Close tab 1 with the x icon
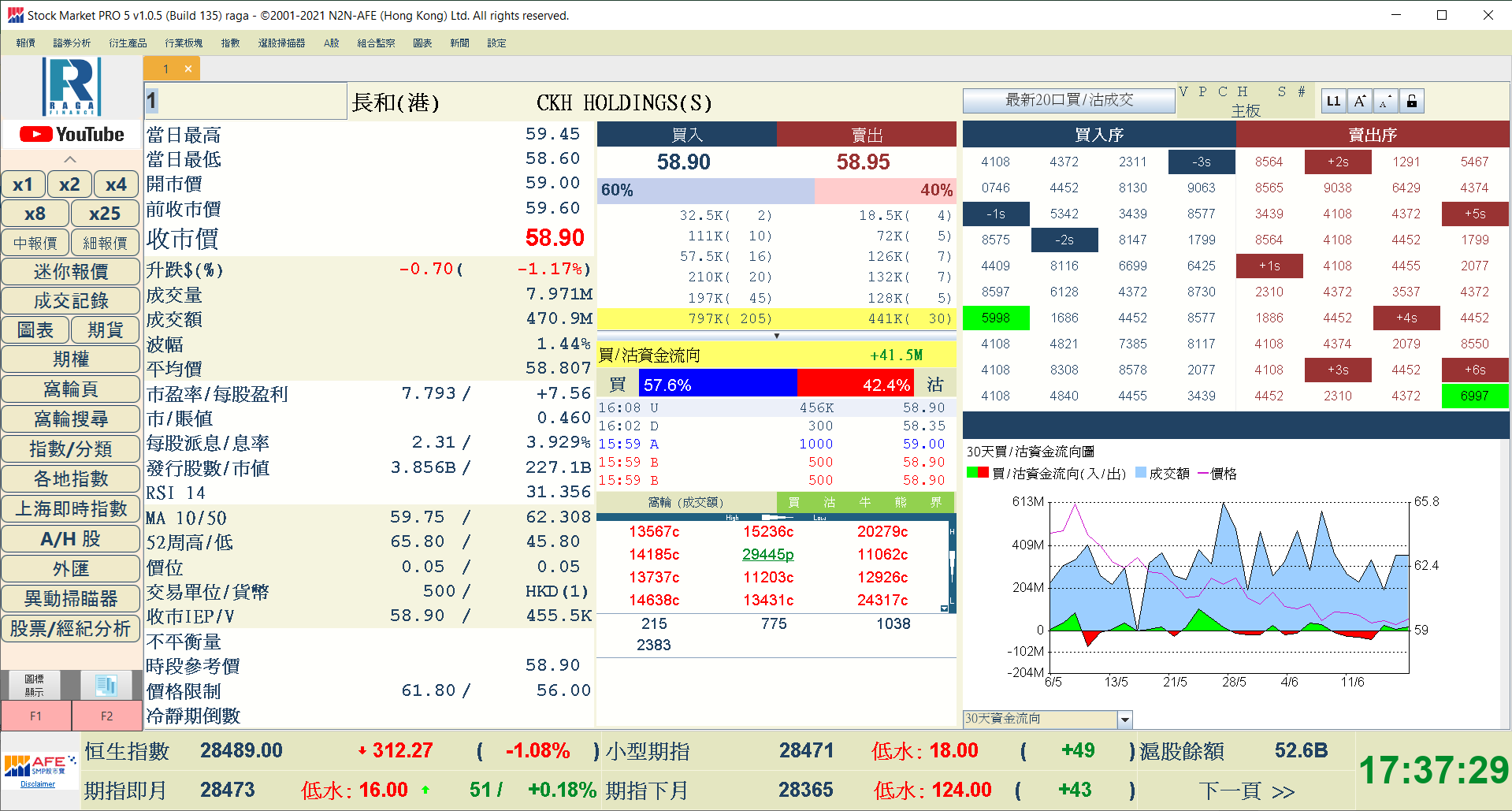1512x811 pixels. [188, 69]
